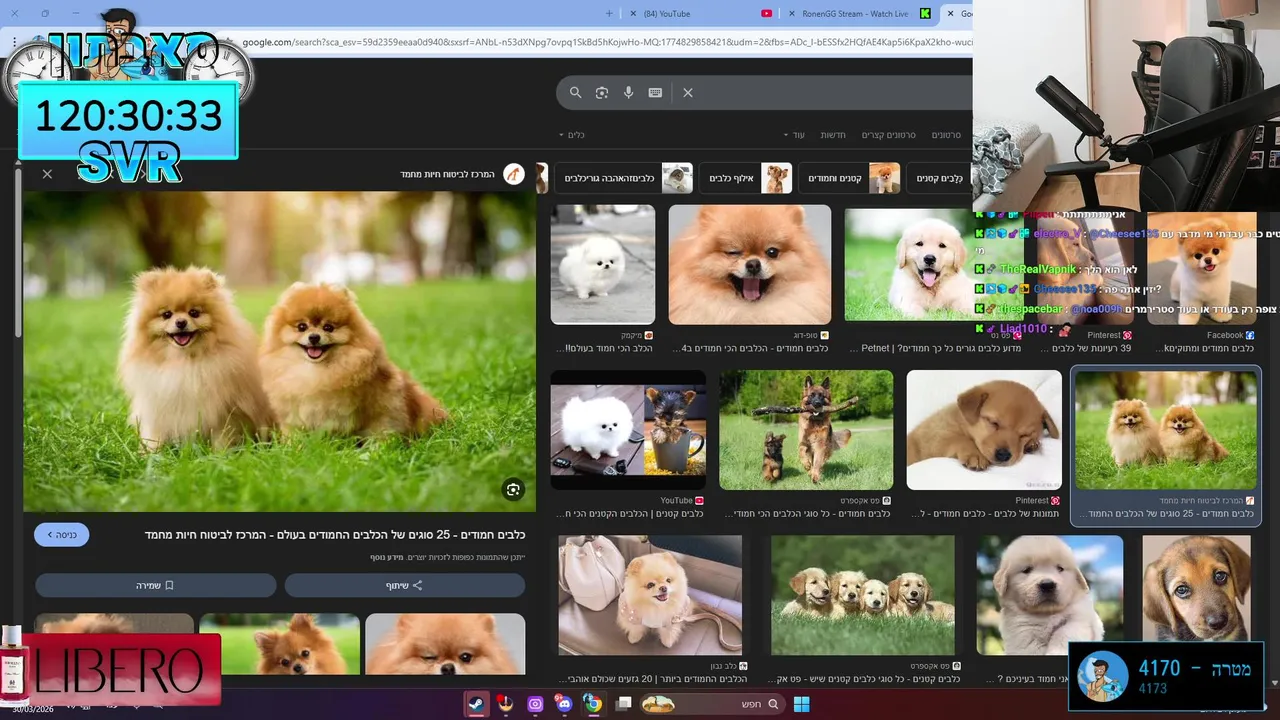Open the YouTube white dog and Yorkie thumbnail
1280x720 pixels.
click(628, 430)
